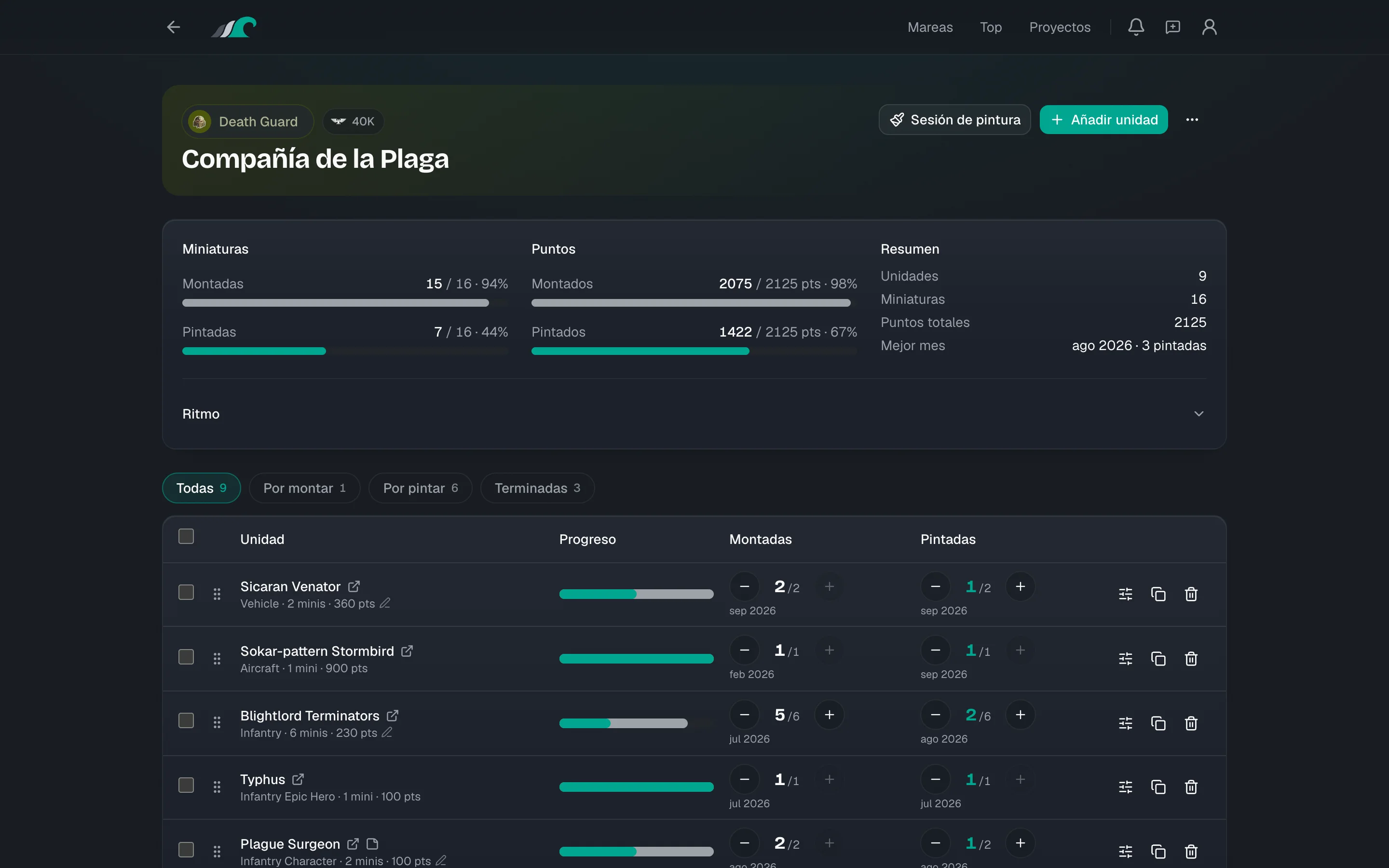The height and width of the screenshot is (868, 1389).
Task: Delete the Sicaran Venator unit
Action: (x=1191, y=594)
